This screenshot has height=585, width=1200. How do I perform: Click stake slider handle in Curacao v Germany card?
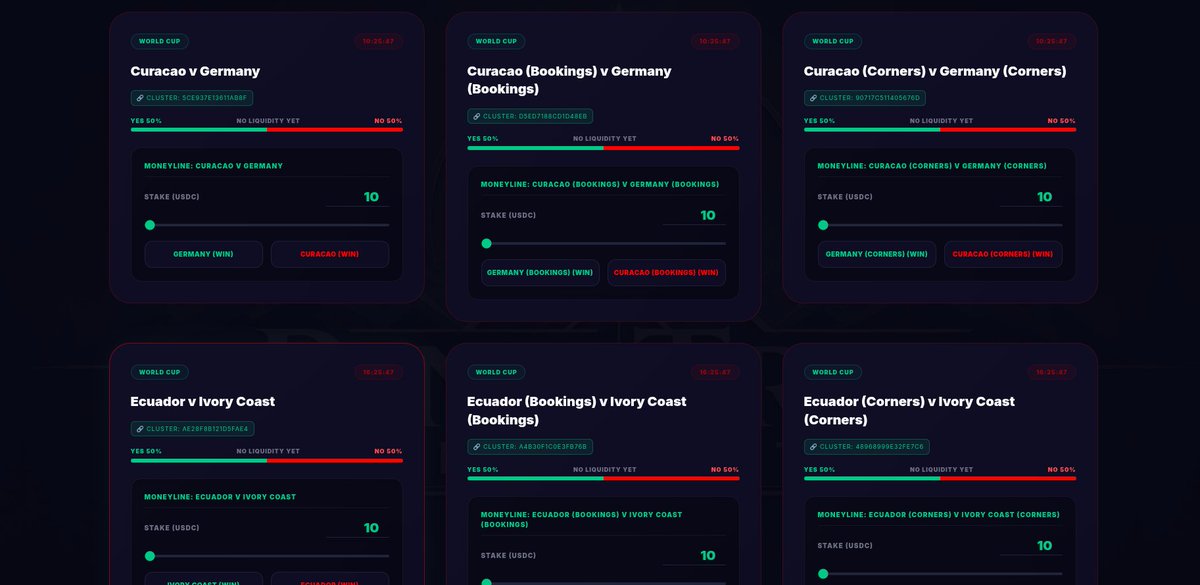point(150,225)
